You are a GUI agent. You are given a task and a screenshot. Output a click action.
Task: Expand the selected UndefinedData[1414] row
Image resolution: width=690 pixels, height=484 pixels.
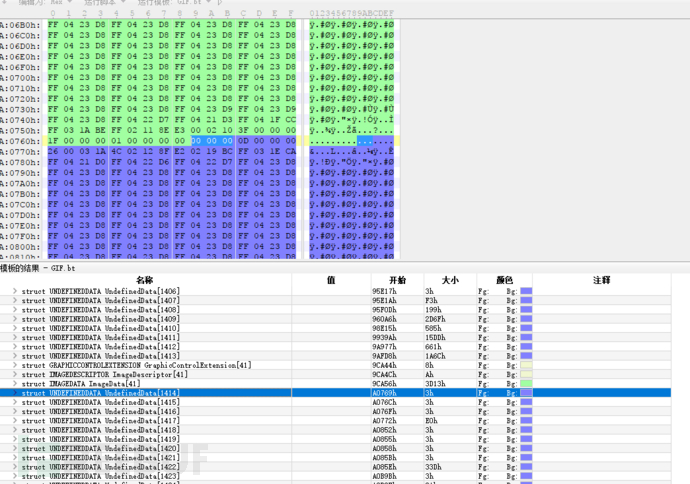coord(15,392)
